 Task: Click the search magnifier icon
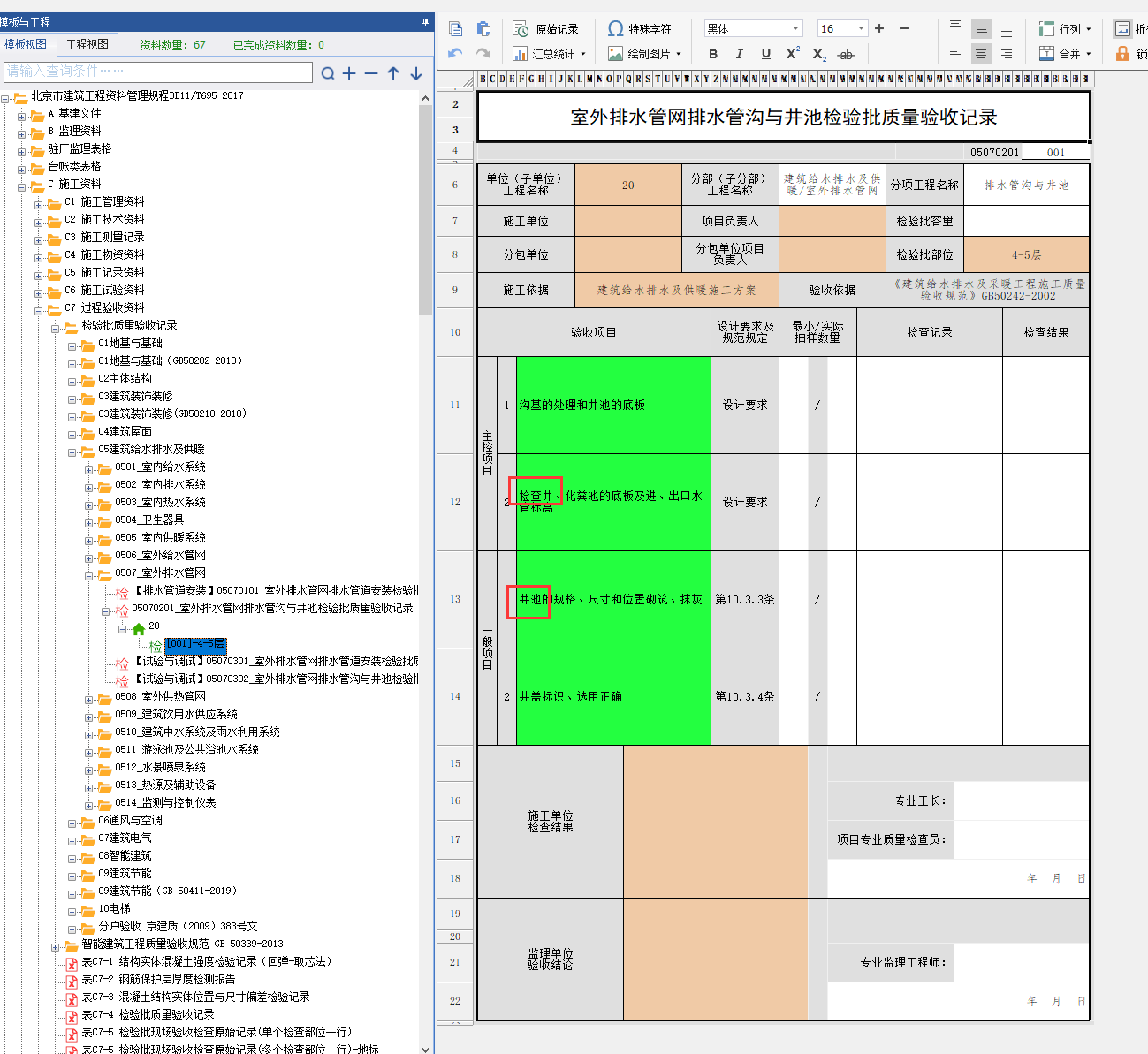(x=328, y=73)
